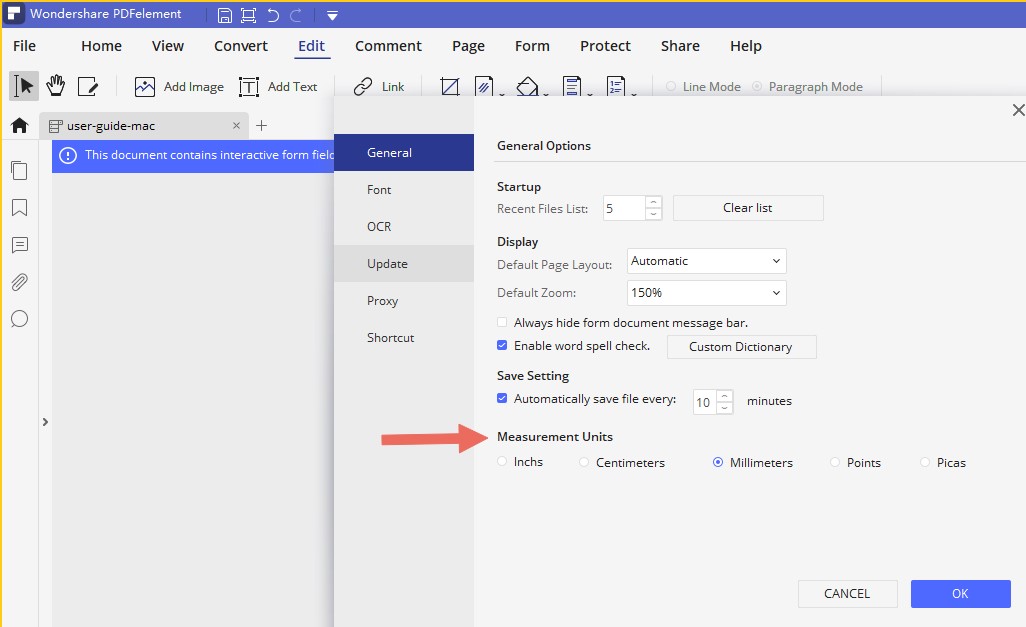Open the Add Image tool
The width and height of the screenshot is (1026, 627).
tap(178, 86)
